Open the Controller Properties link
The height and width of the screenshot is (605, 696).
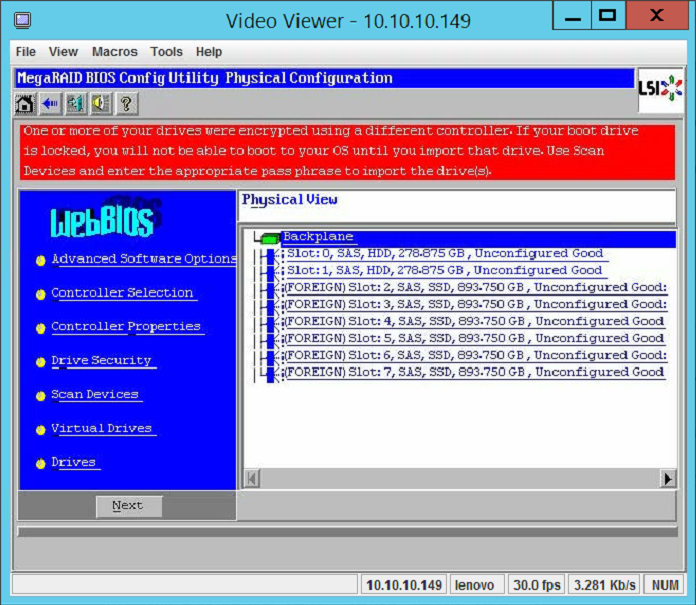[x=126, y=327]
